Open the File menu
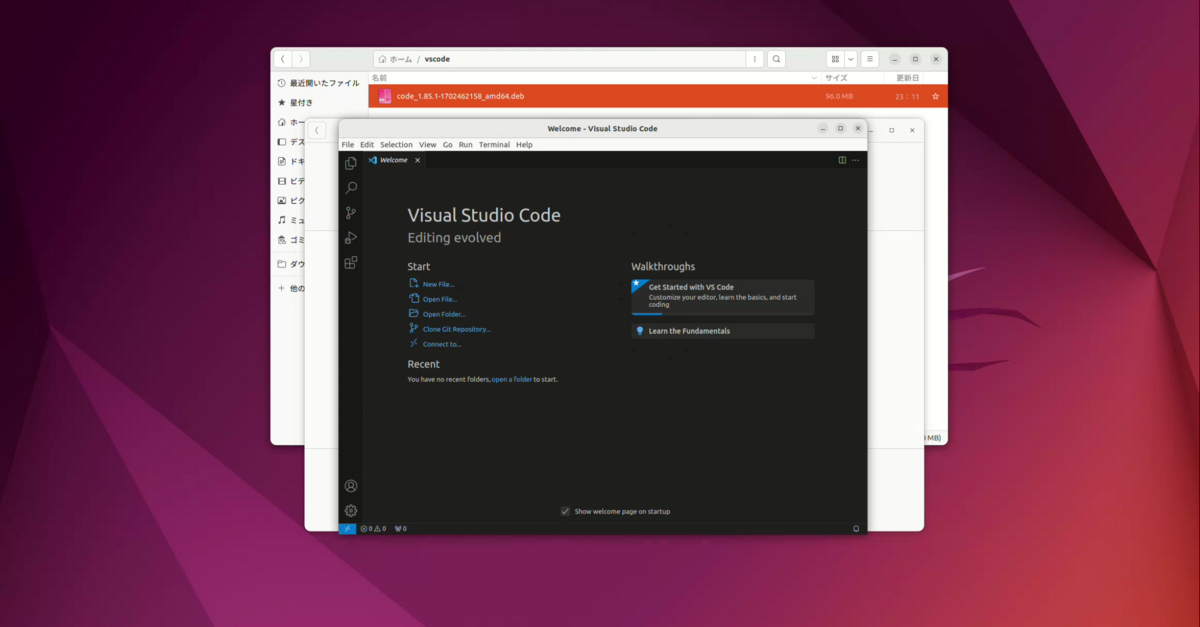The image size is (1200, 627). click(348, 145)
